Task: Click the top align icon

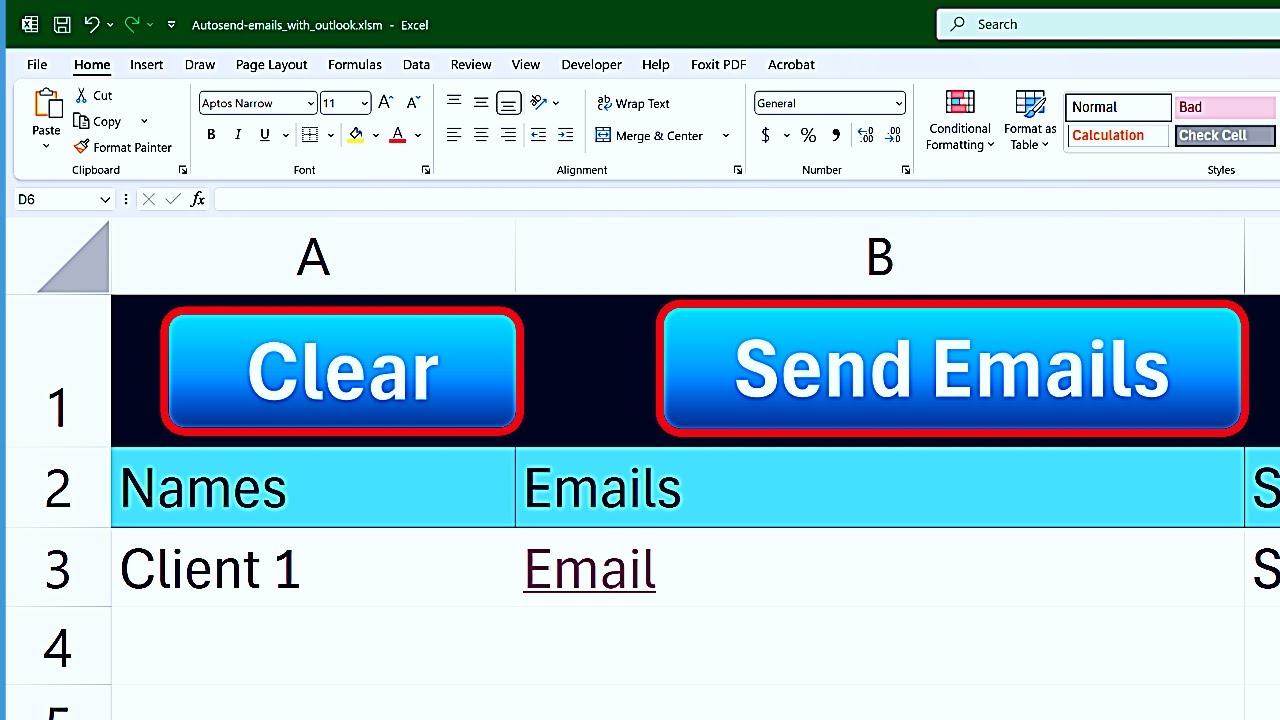Action: point(454,103)
